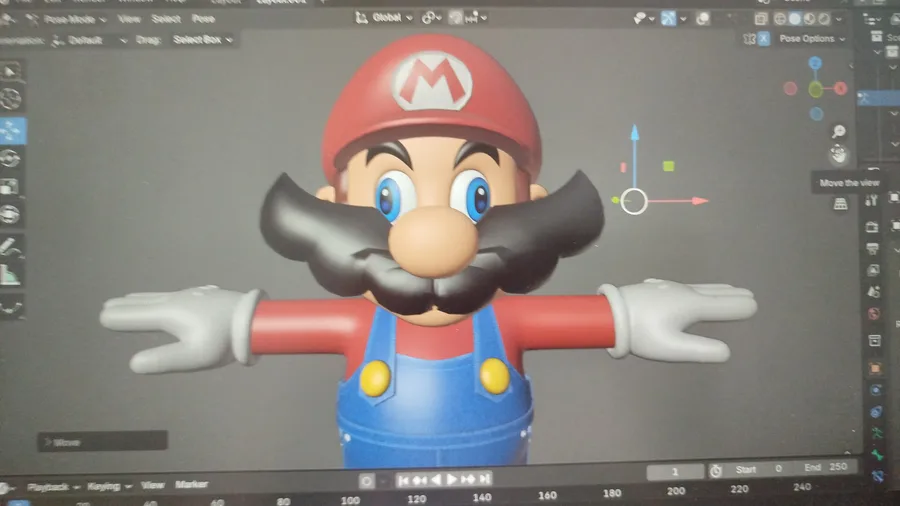
Task: Toggle auto keying record button in timeline
Action: click(366, 481)
